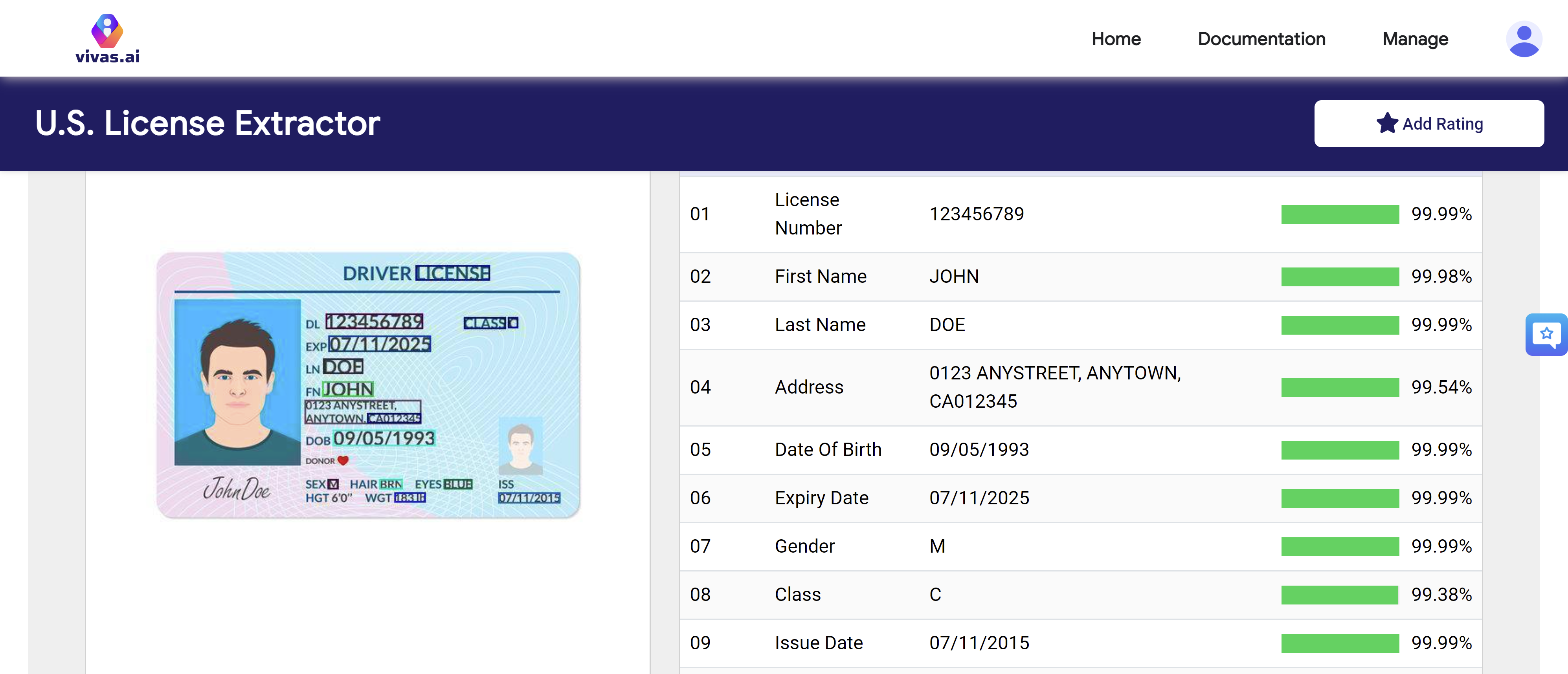1568x674 pixels.
Task: Select the Address row value
Action: [x=1054, y=387]
